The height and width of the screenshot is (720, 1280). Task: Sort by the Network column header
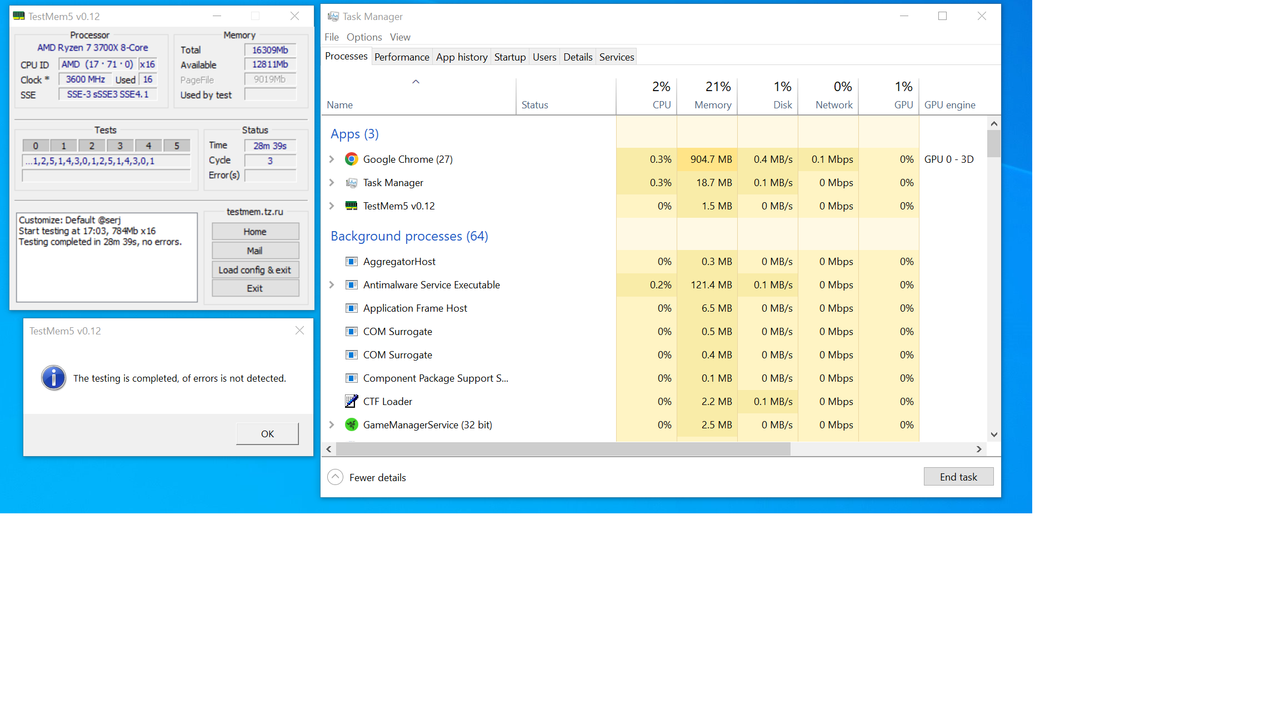pyautogui.click(x=828, y=95)
